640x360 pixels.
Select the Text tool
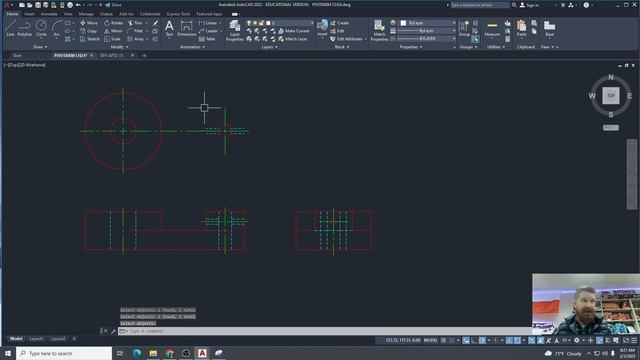(x=169, y=28)
